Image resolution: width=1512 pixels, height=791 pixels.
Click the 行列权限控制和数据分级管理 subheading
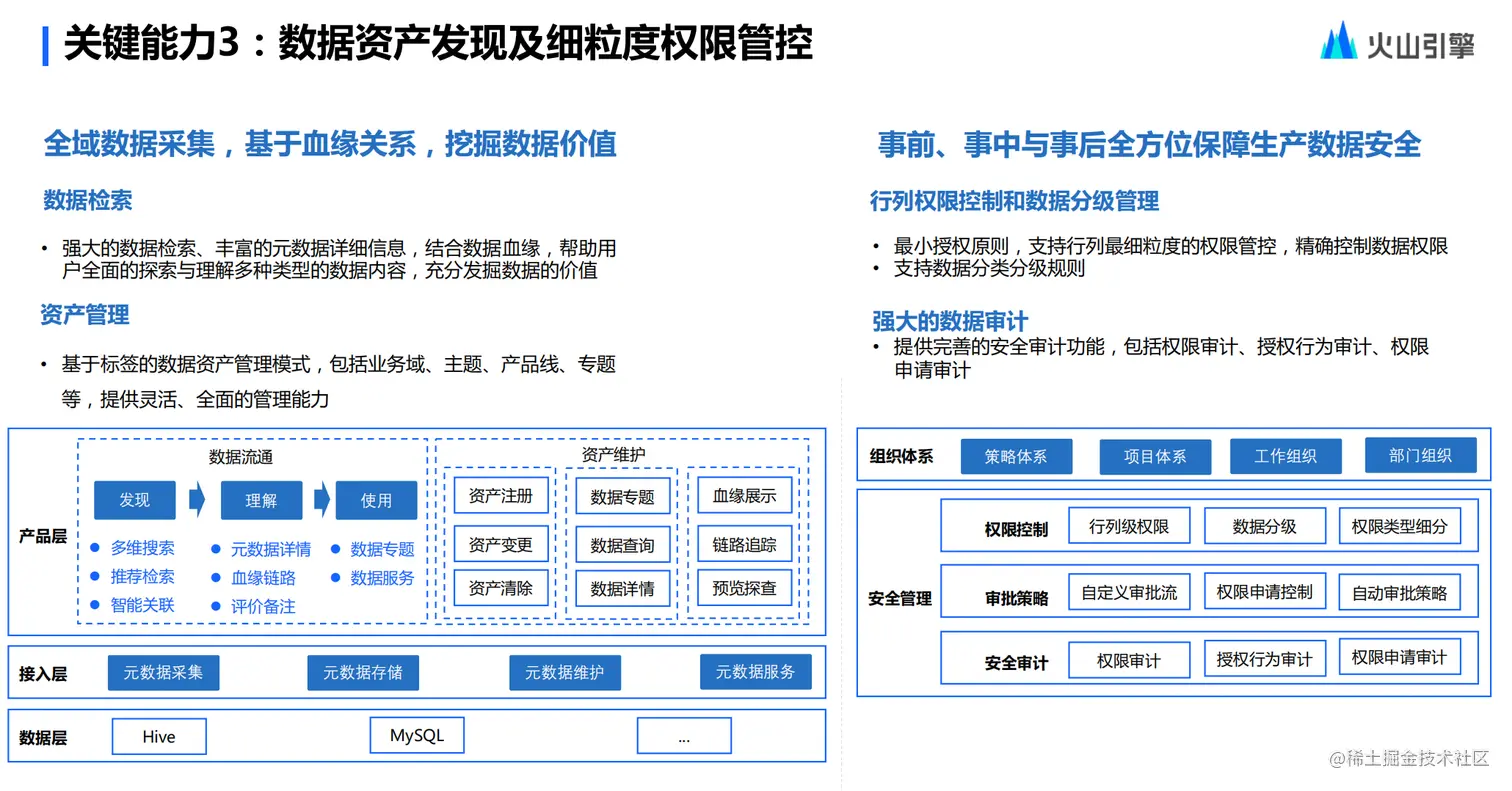pyautogui.click(x=1014, y=201)
